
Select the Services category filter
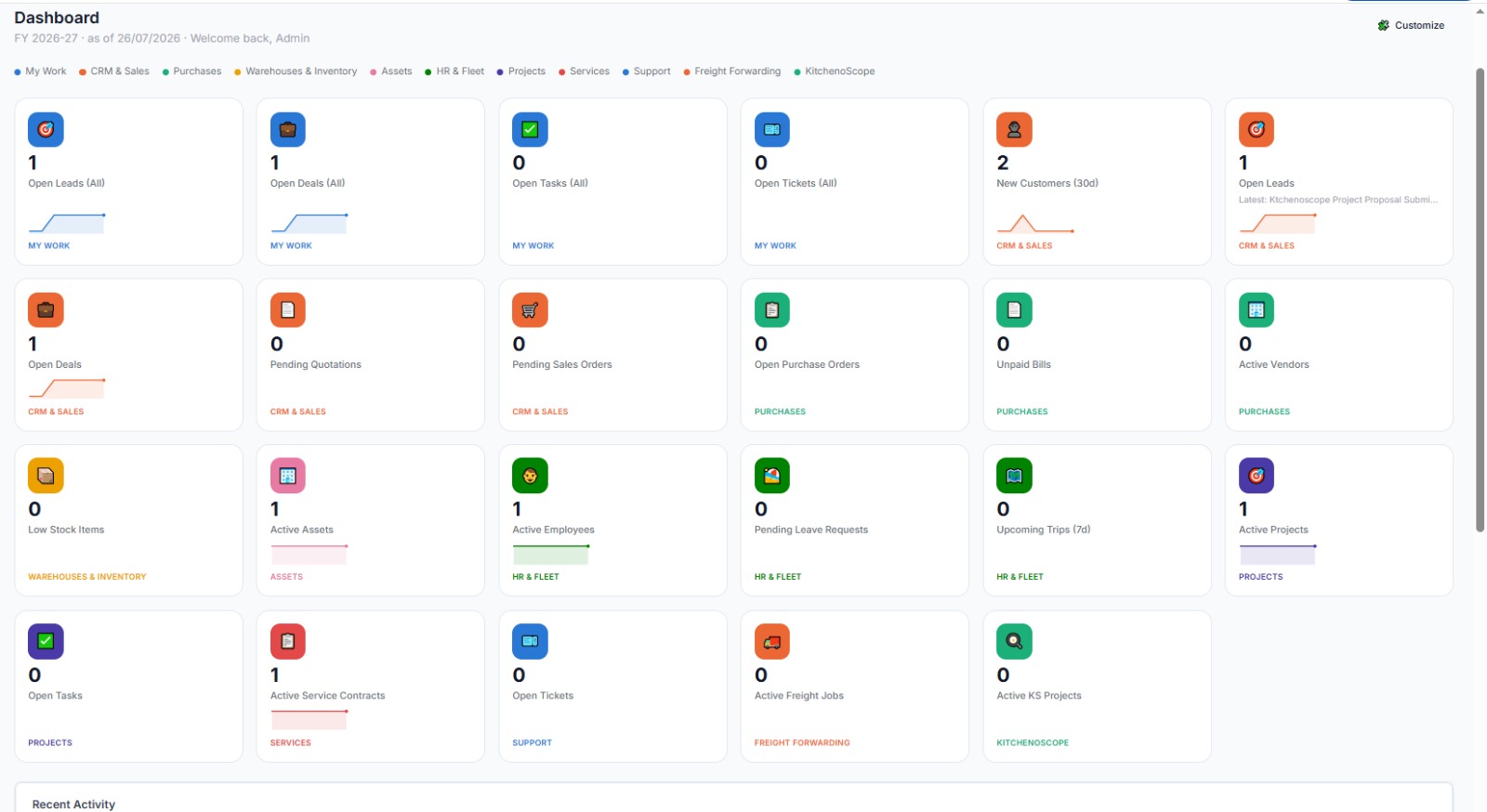tap(585, 72)
